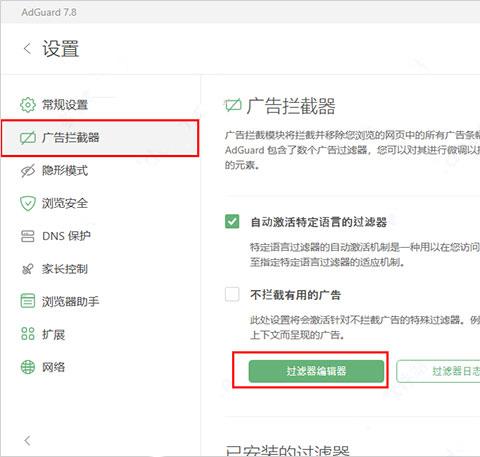Open the 过滤器编辑器 button
The image size is (480, 457).
pyautogui.click(x=316, y=371)
